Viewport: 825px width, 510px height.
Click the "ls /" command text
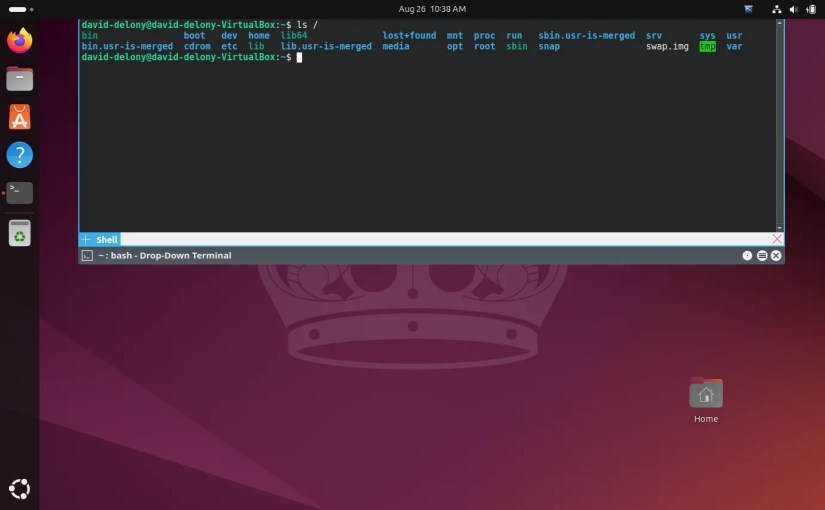[x=307, y=25]
